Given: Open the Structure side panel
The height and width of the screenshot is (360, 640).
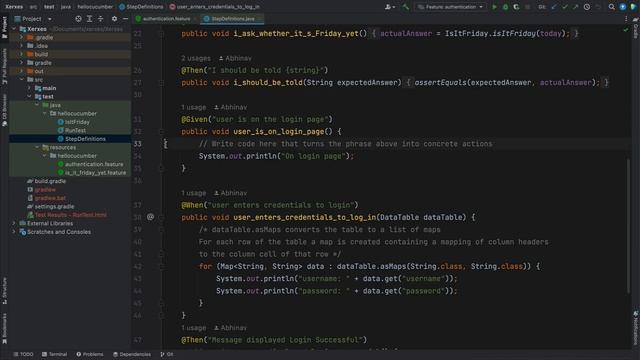Looking at the screenshot, I should [x=4, y=291].
